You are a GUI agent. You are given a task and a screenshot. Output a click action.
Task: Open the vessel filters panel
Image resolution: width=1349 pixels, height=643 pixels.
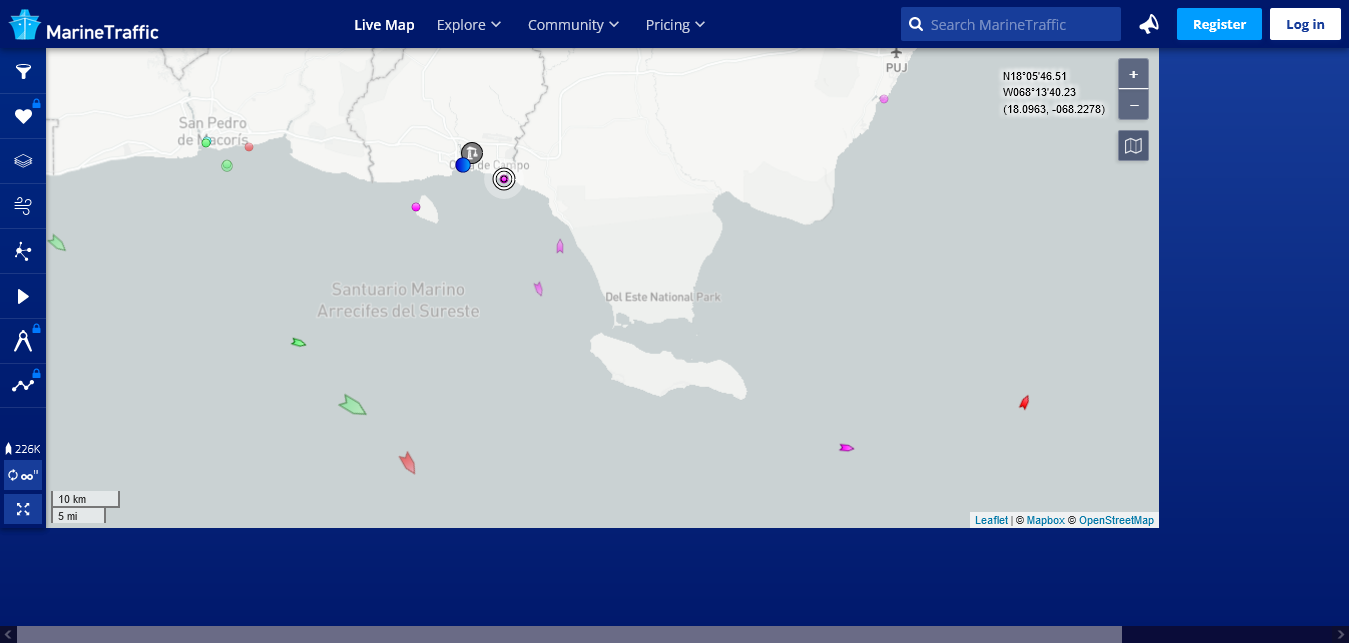point(23,71)
